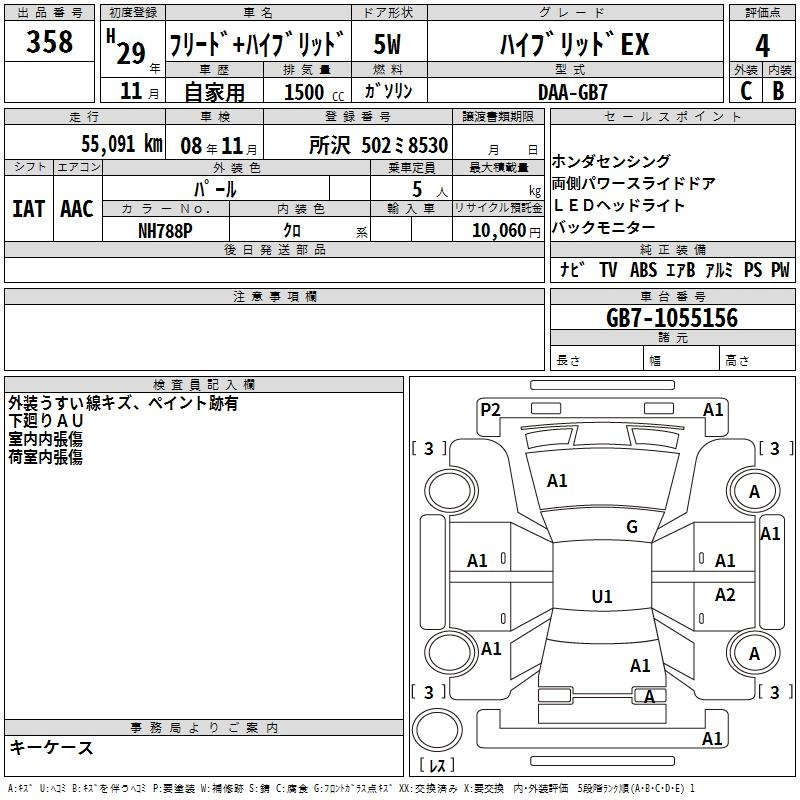Image resolution: width=800 pixels, height=800 pixels.
Task: Click the interior color クロ
Action: [x=292, y=231]
